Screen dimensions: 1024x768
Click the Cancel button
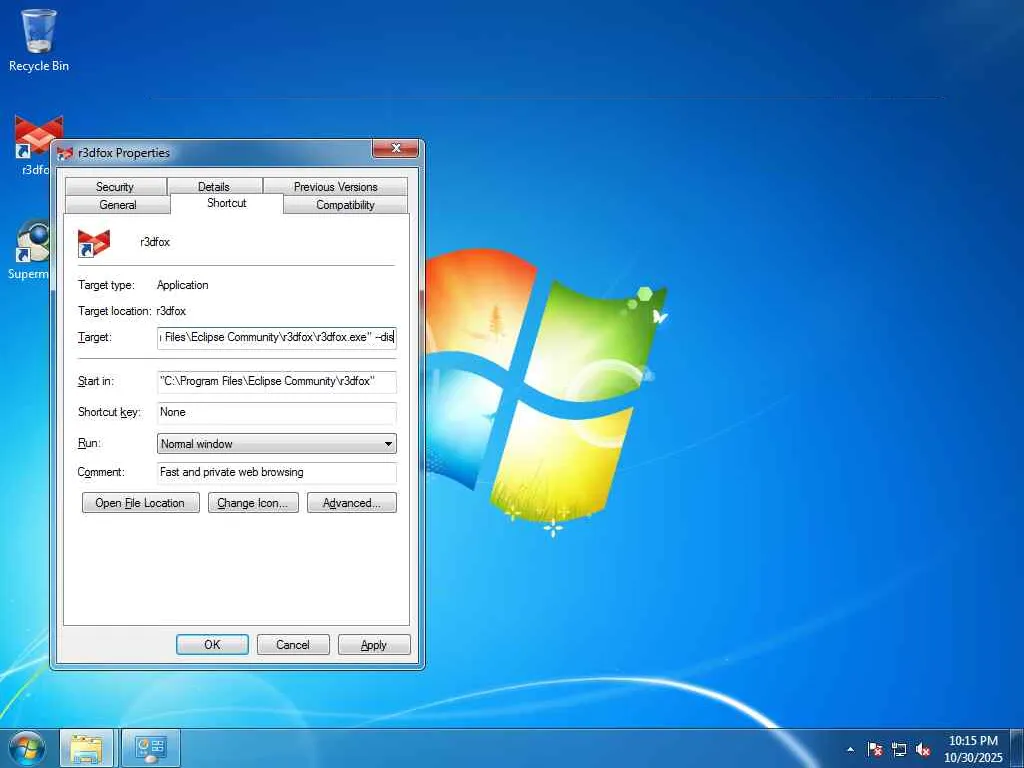pos(293,645)
